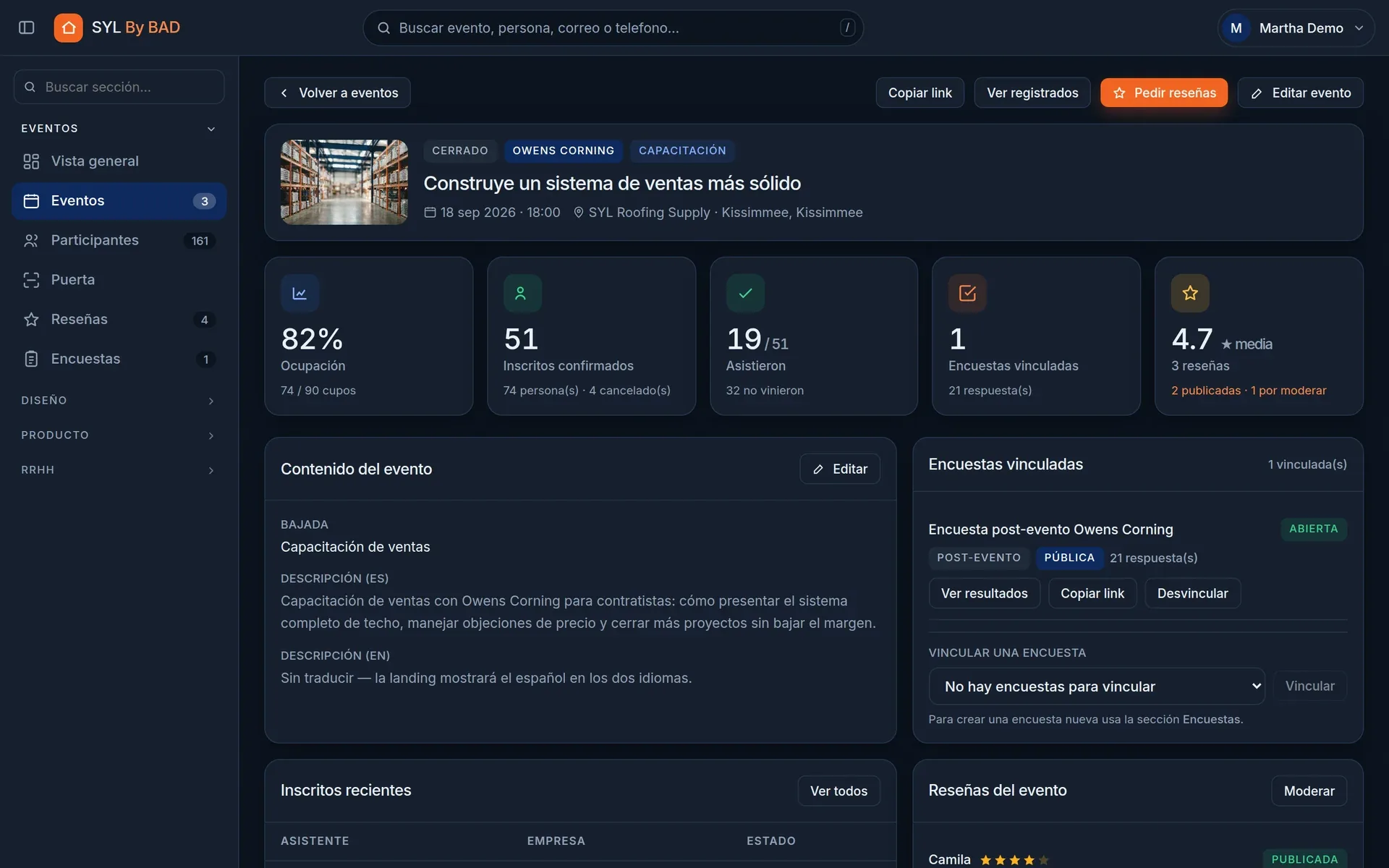Click the calendar icon beside event date
This screenshot has width=1389, height=868.
click(x=430, y=212)
